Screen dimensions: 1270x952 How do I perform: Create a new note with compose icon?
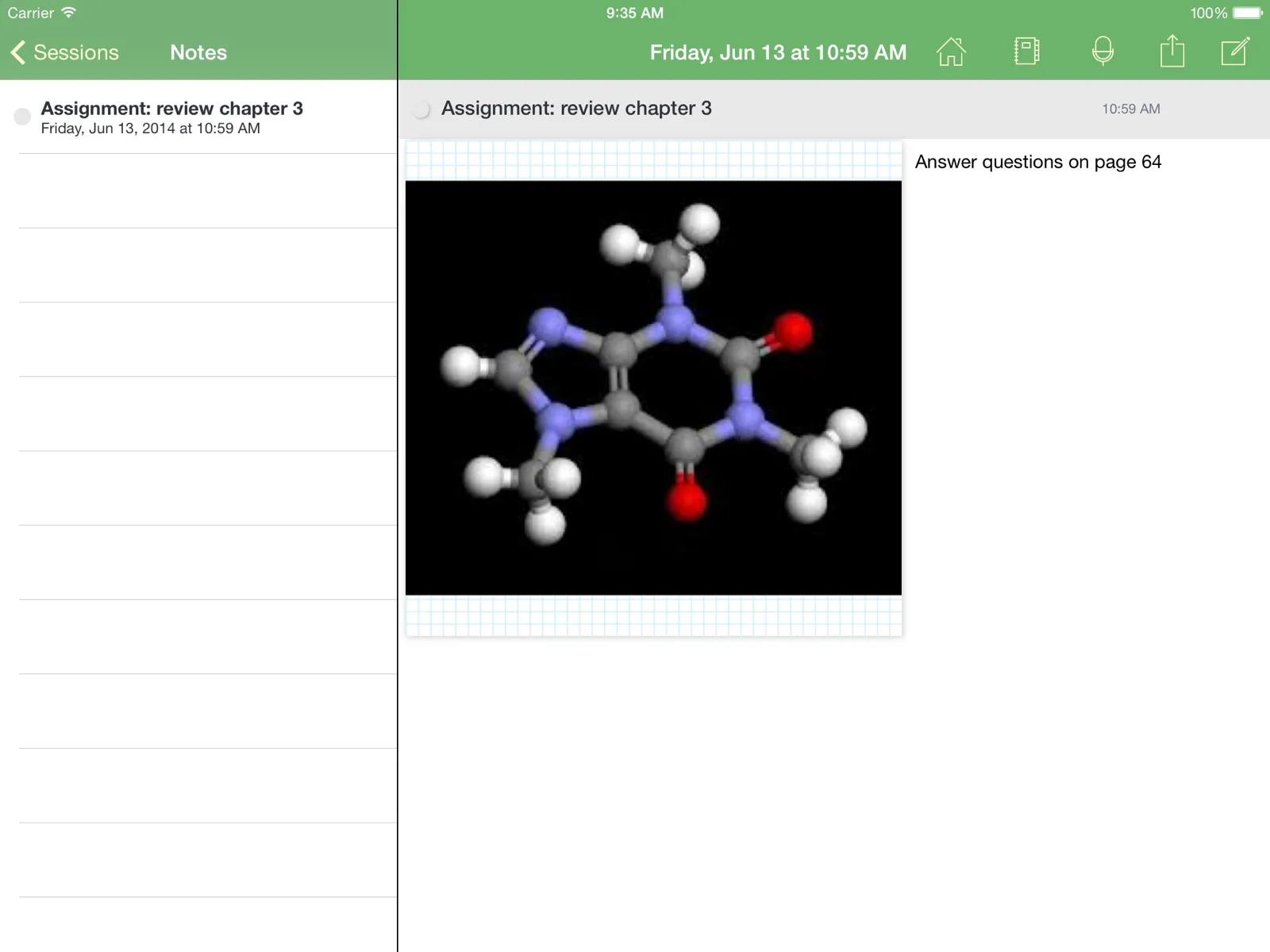1235,52
